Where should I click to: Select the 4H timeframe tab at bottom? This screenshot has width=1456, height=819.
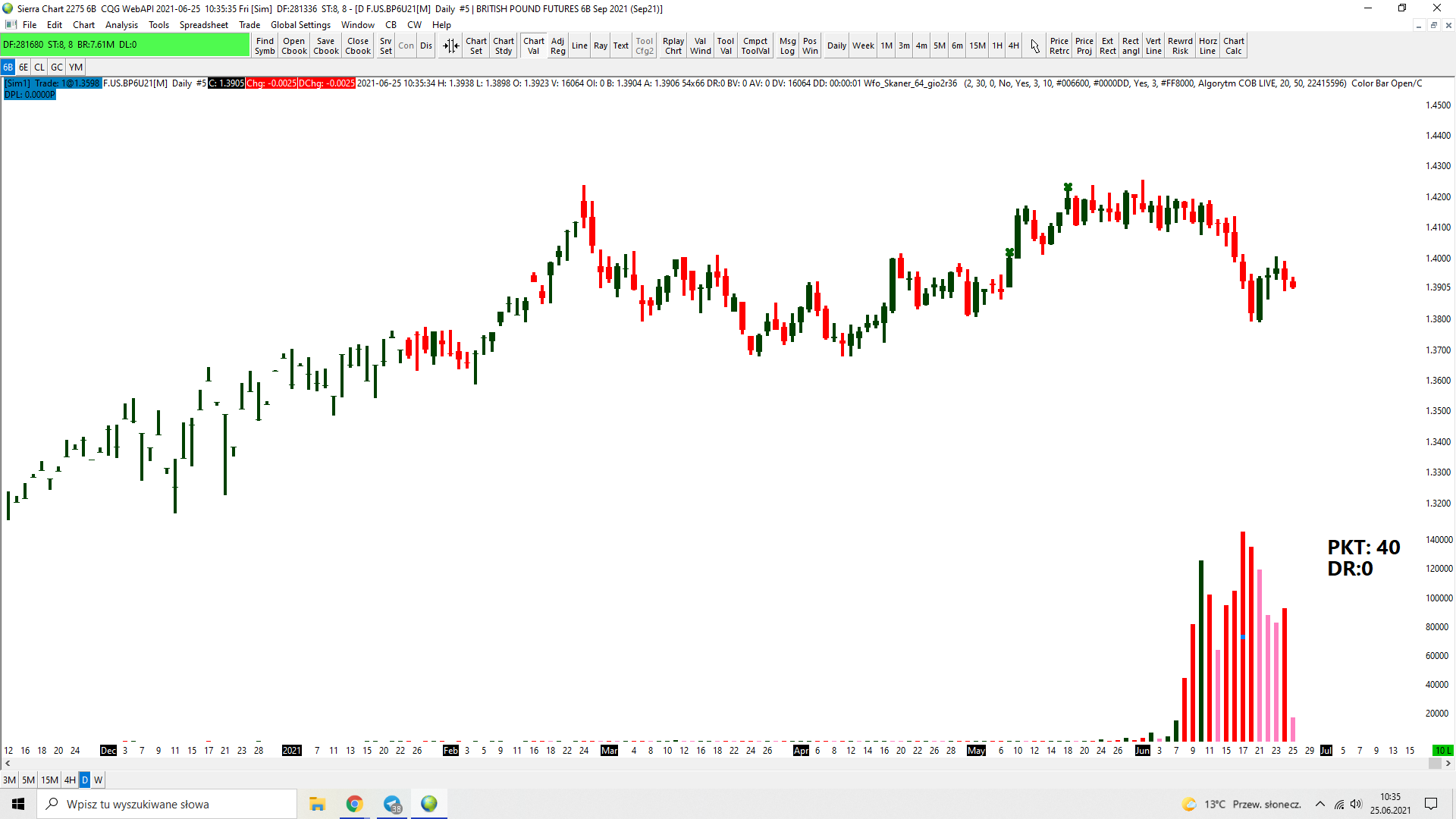coord(70,780)
